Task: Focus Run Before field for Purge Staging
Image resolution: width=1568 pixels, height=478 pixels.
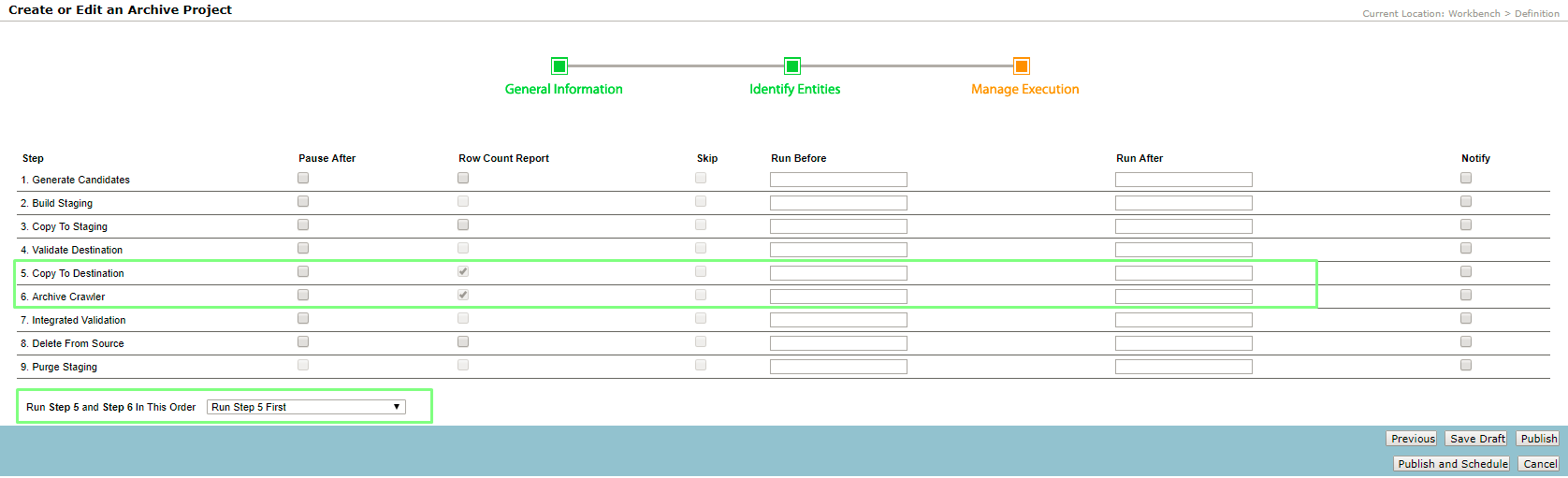Action: pyautogui.click(x=838, y=367)
